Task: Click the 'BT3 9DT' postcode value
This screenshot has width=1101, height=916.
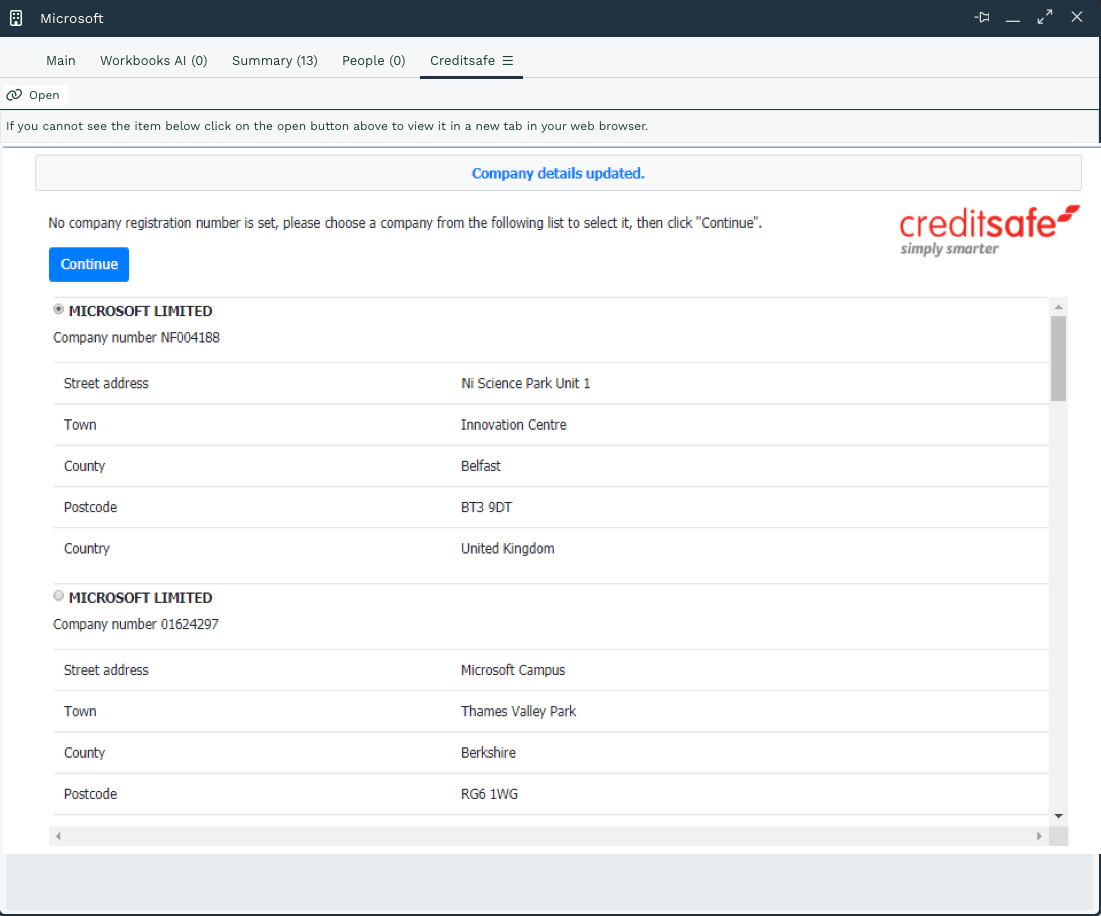Action: pyautogui.click(x=486, y=507)
